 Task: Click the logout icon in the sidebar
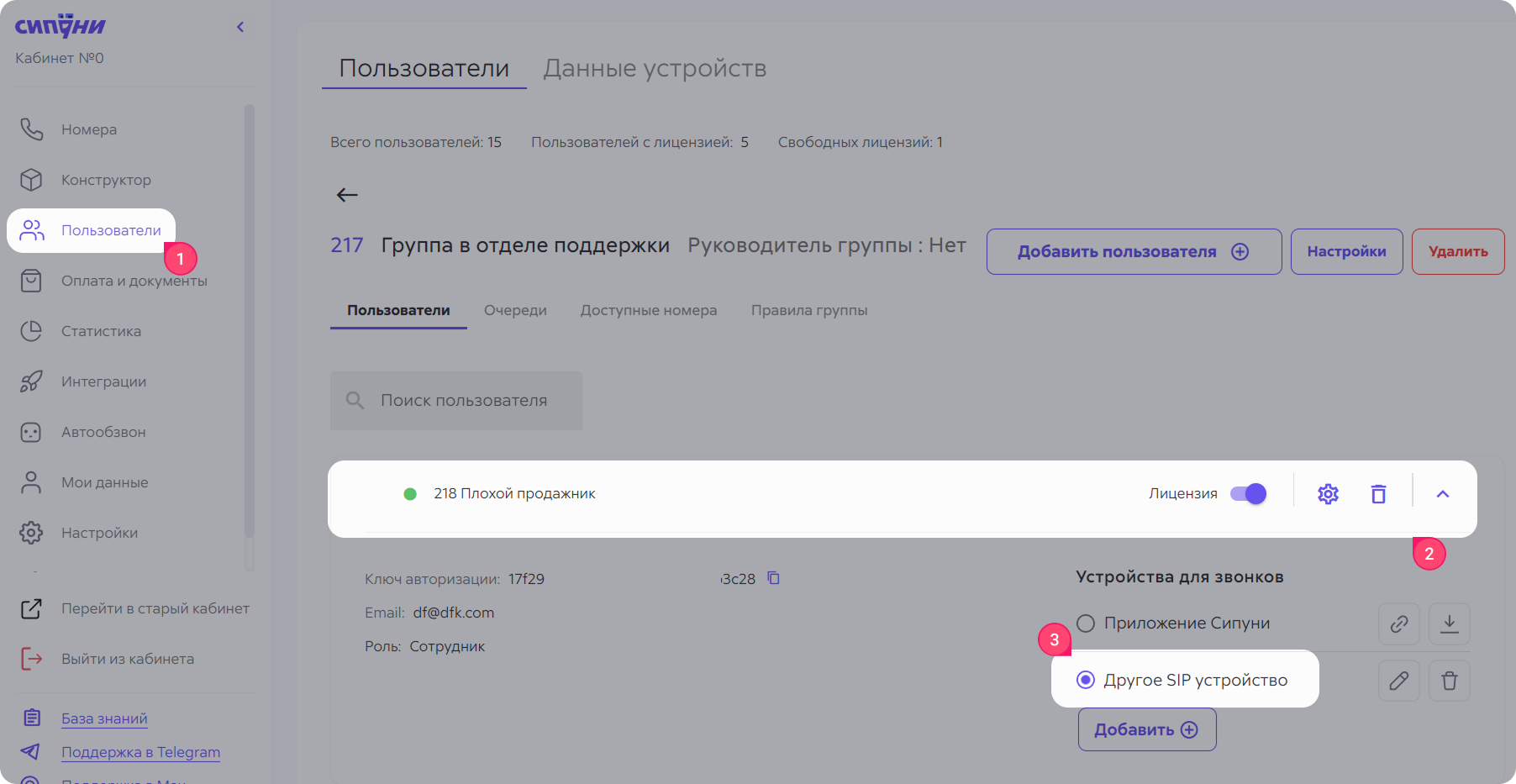[x=31, y=659]
